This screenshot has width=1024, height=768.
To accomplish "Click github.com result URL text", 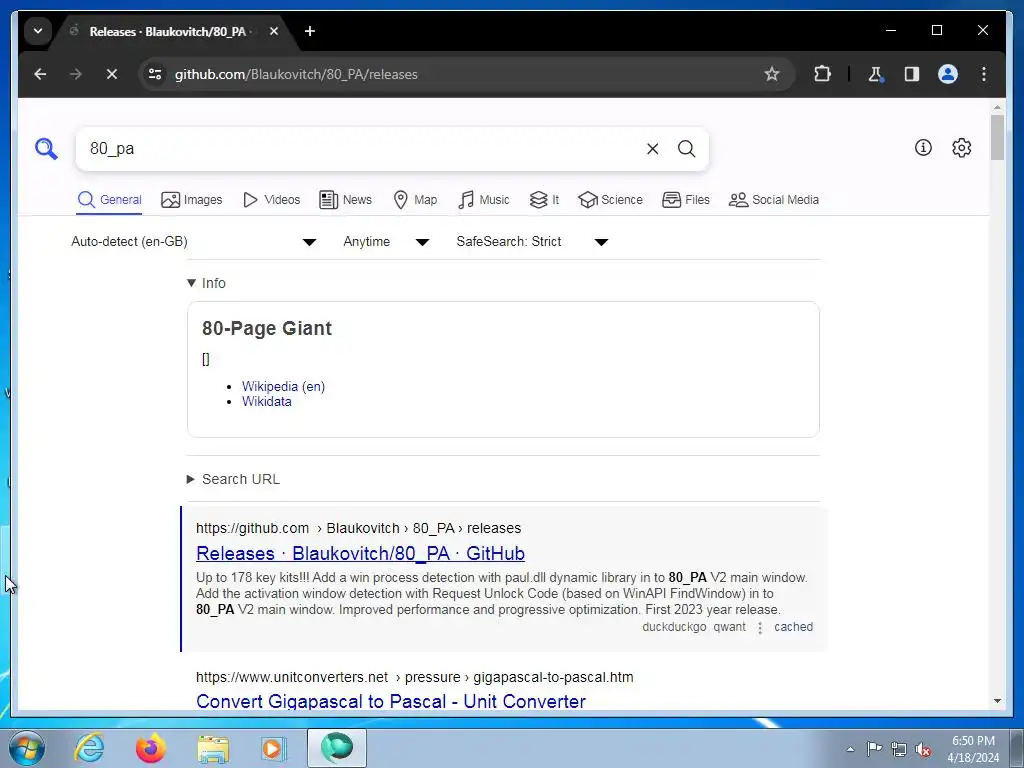I will point(359,528).
